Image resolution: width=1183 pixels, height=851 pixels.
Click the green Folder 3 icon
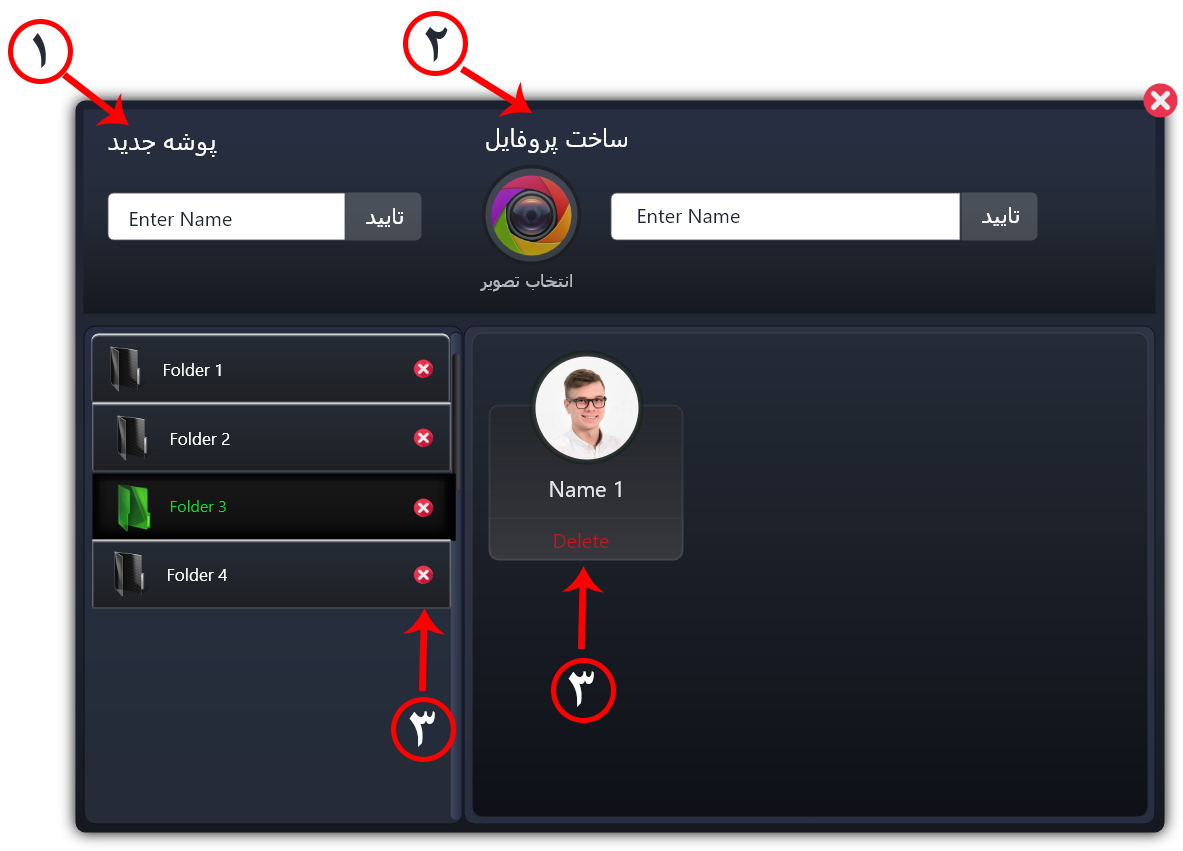(x=134, y=507)
